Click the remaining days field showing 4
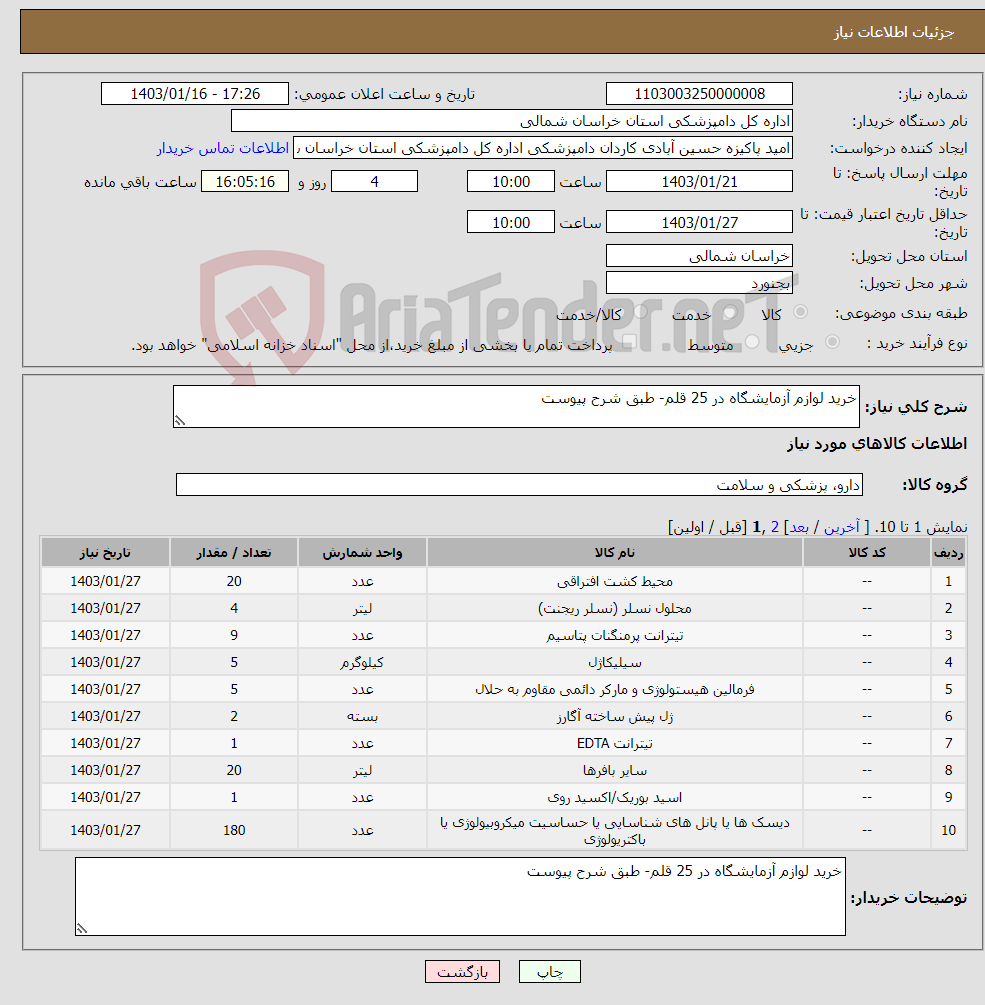 coord(374,181)
